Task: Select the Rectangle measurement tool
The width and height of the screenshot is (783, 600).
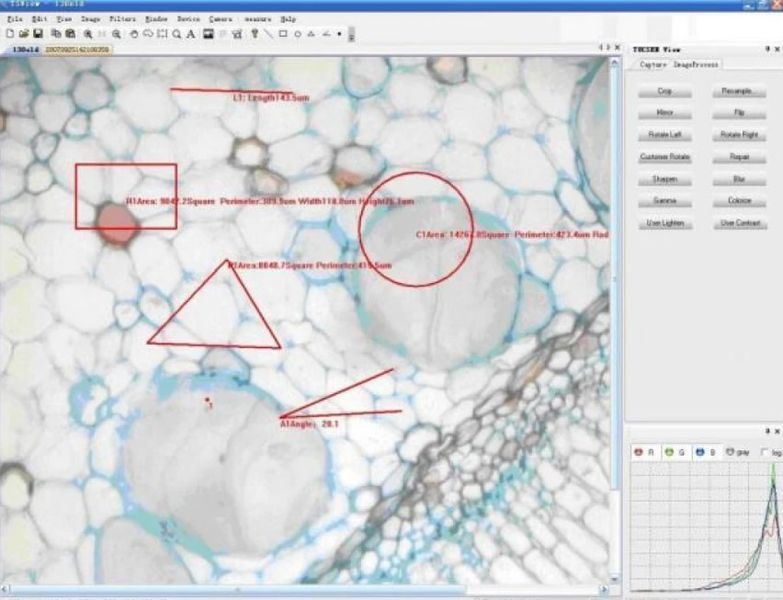Action: point(283,34)
